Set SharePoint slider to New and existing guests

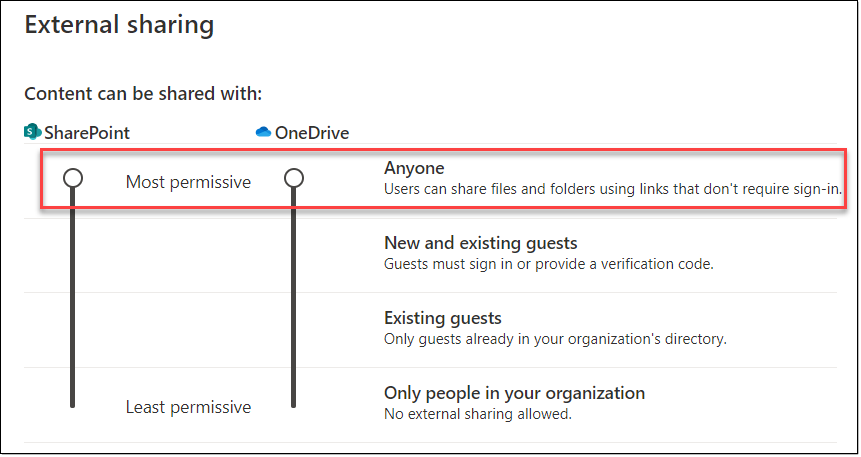point(72,254)
